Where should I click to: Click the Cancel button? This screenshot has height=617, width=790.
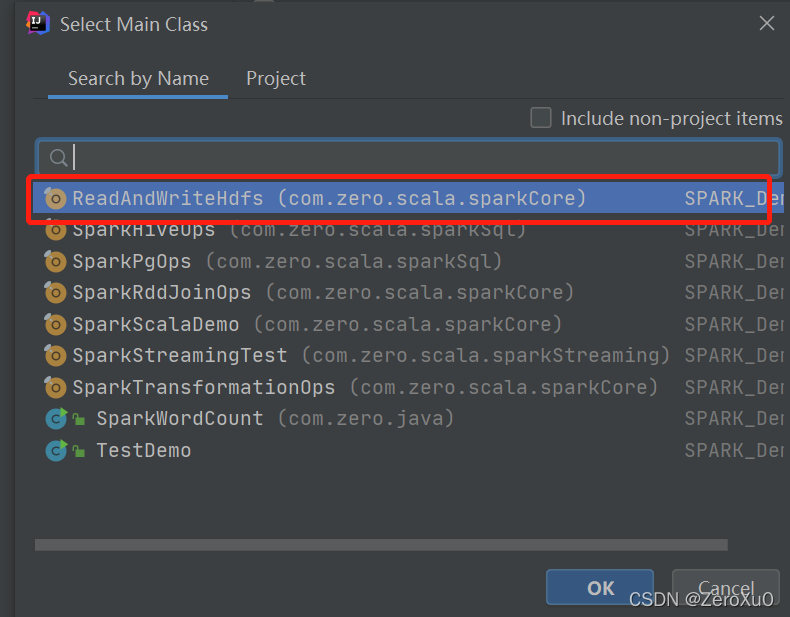point(726,587)
